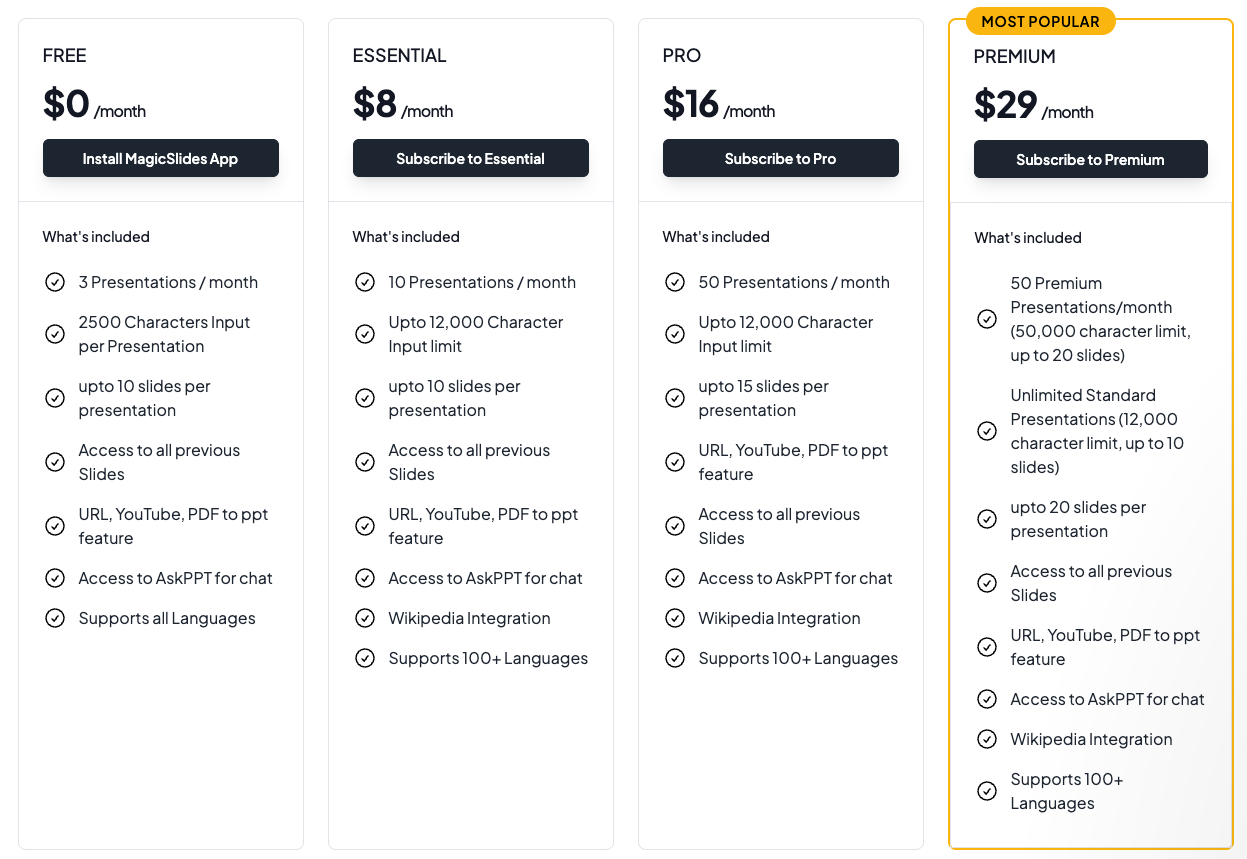Click checkmark next to upto 15 slides
The image size is (1247, 859).
coord(675,398)
